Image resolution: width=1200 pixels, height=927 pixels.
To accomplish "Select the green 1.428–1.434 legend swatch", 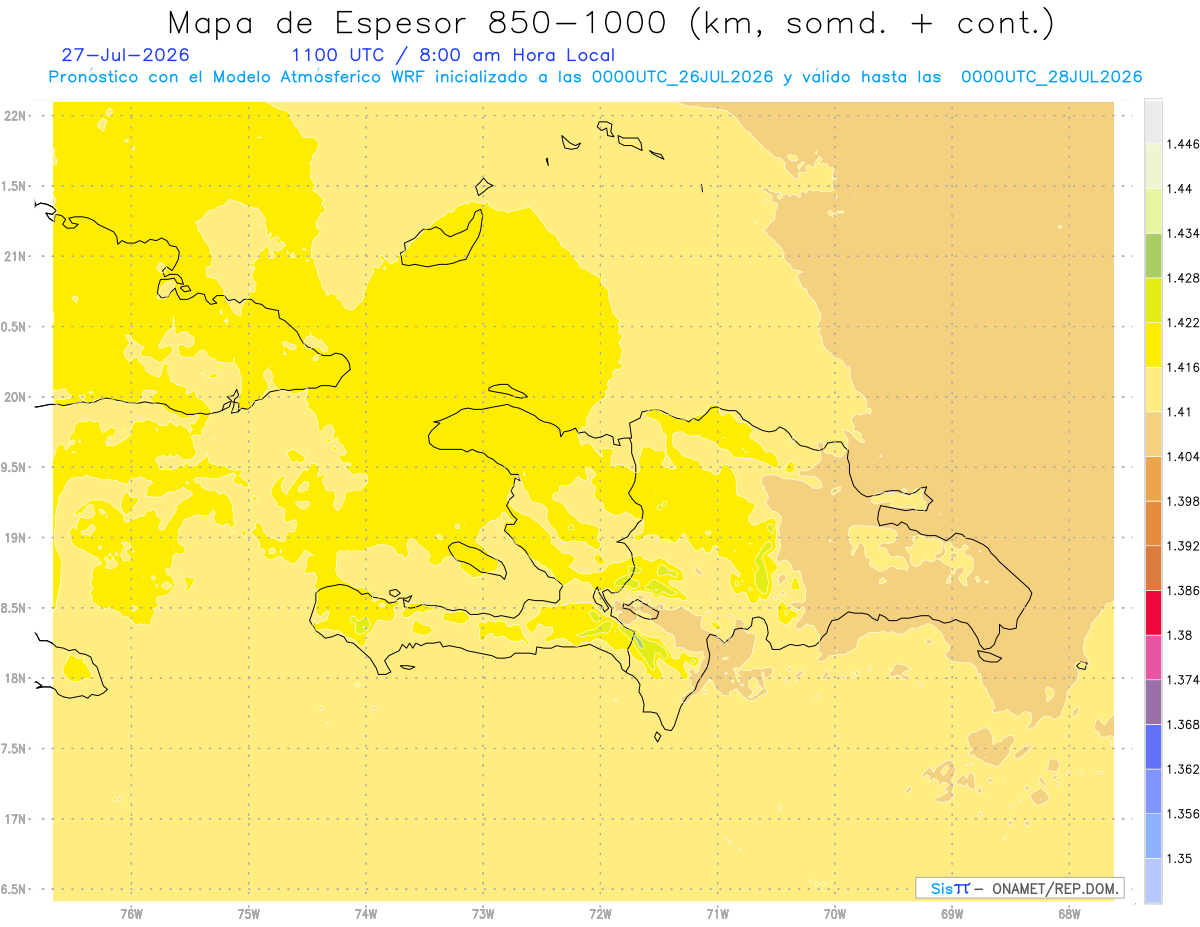I will [x=1153, y=255].
